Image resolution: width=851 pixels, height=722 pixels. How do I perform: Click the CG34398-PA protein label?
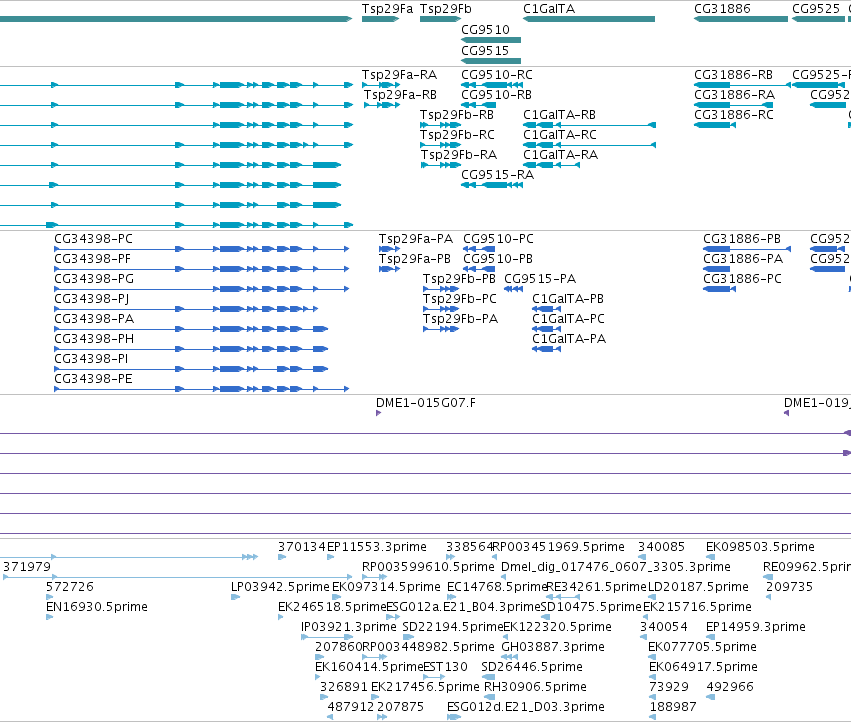[94, 319]
